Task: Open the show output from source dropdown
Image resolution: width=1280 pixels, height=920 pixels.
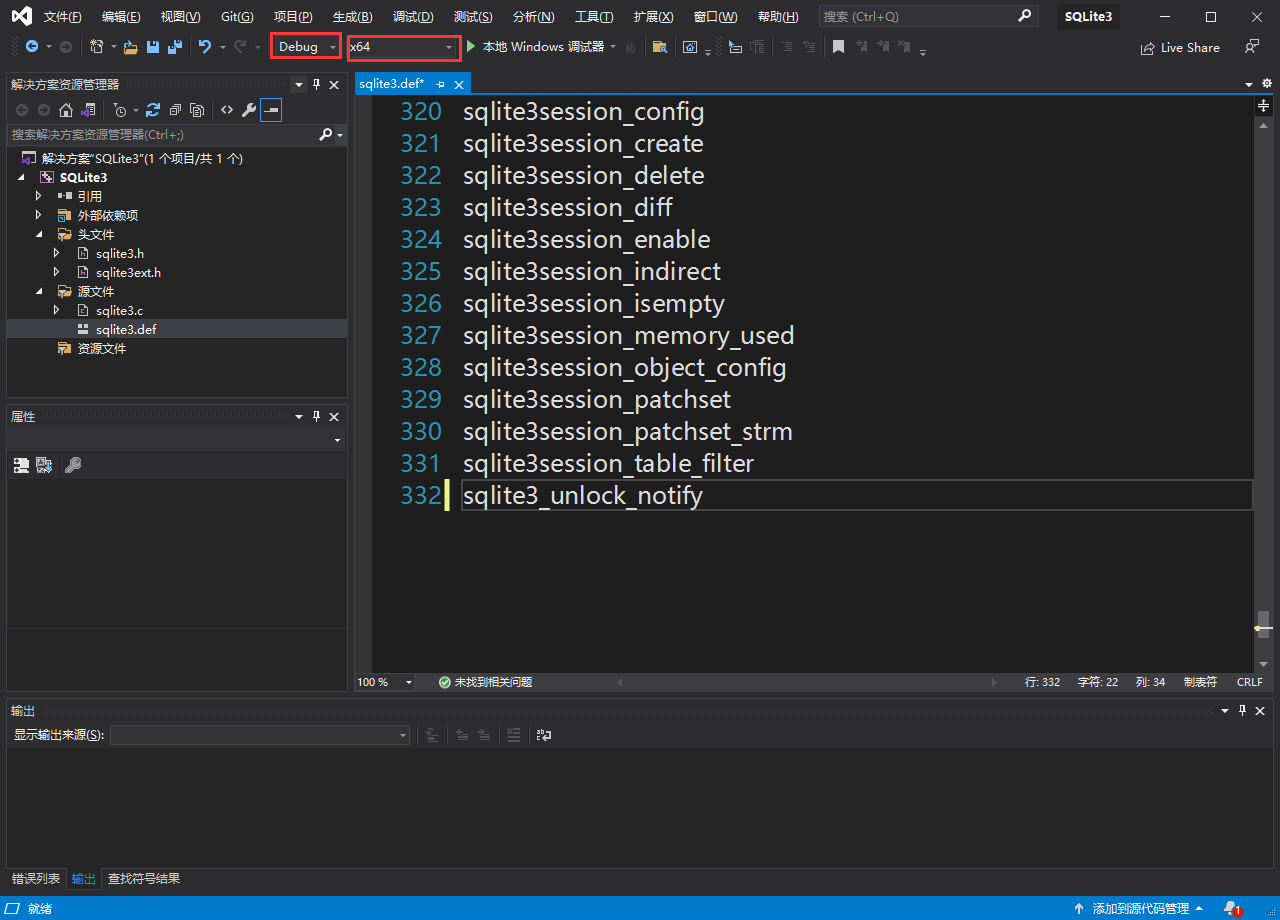Action: pos(260,735)
